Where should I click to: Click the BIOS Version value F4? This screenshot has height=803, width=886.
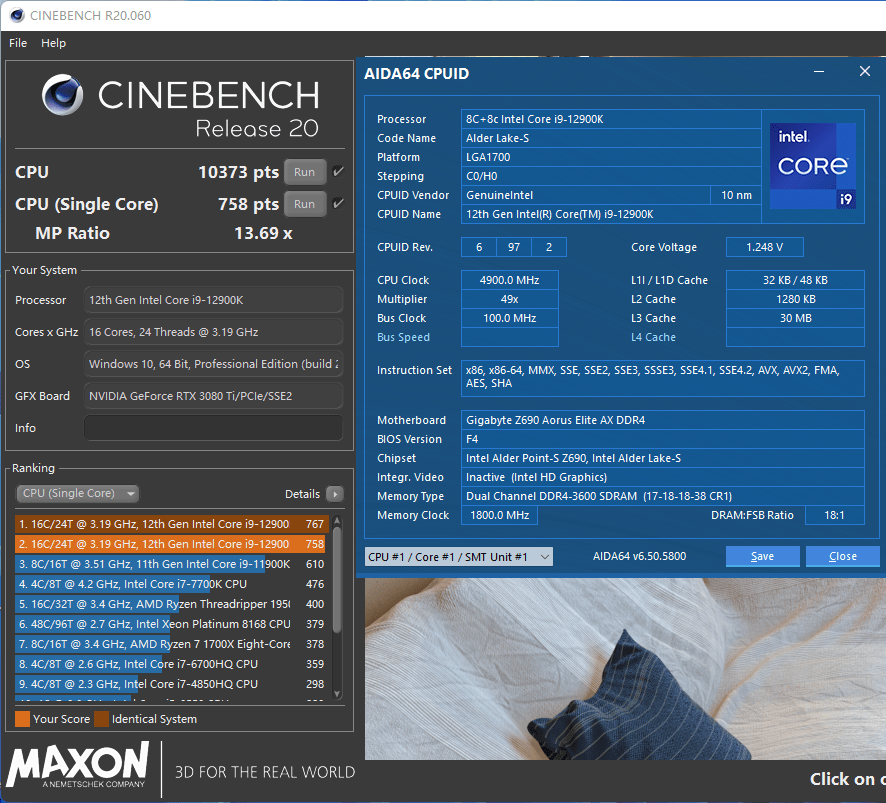tap(663, 439)
